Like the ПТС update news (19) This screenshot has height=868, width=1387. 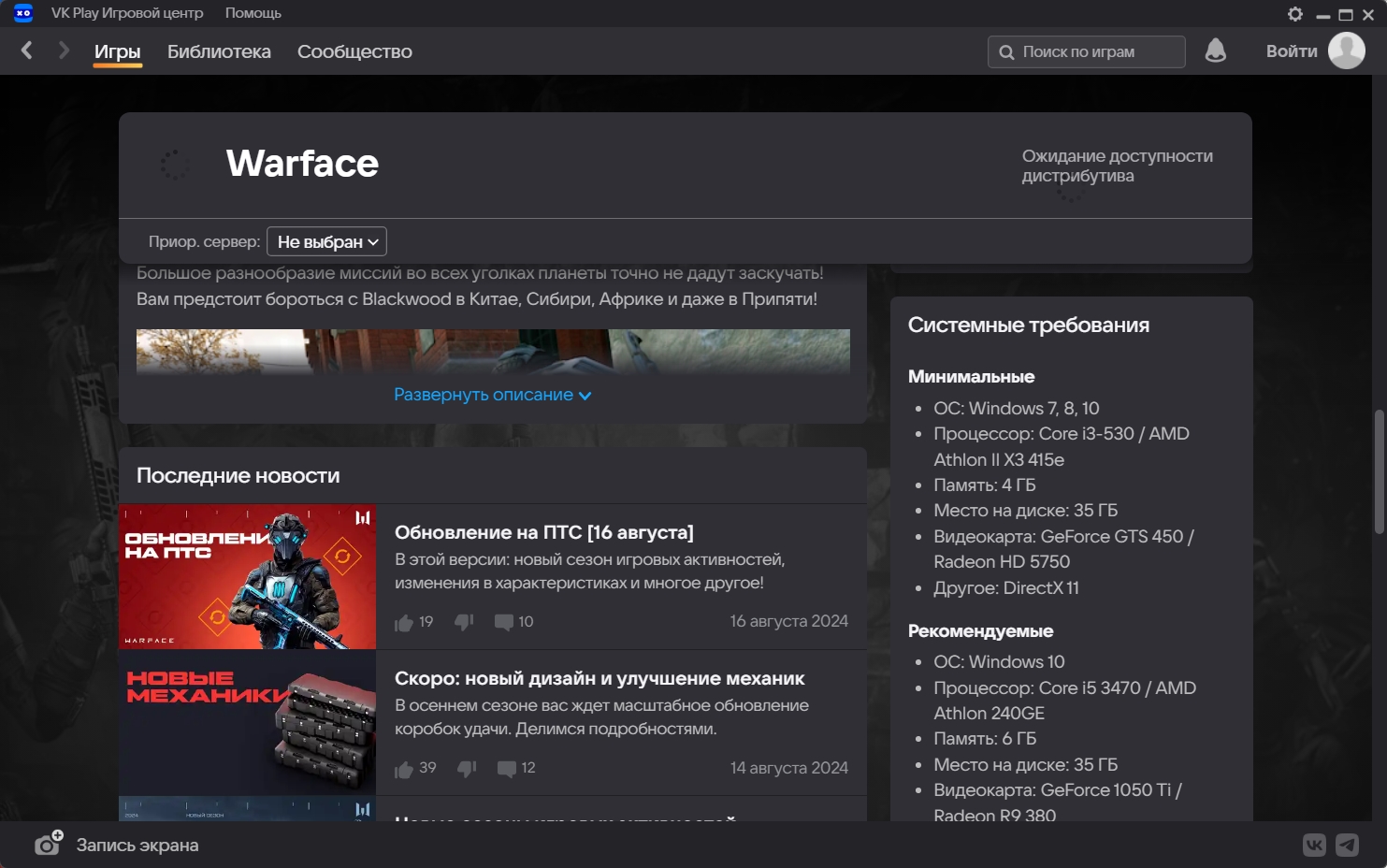[x=404, y=622]
